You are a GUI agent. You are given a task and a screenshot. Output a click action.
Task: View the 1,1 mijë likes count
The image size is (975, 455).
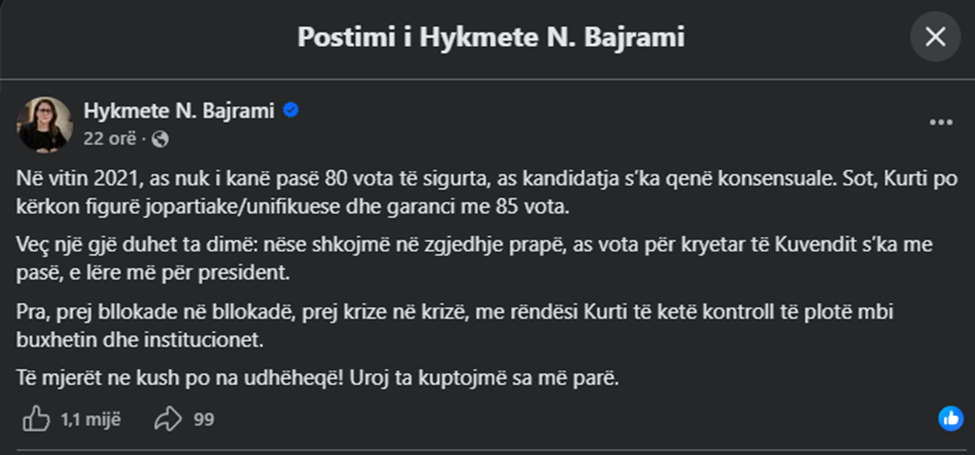point(91,420)
